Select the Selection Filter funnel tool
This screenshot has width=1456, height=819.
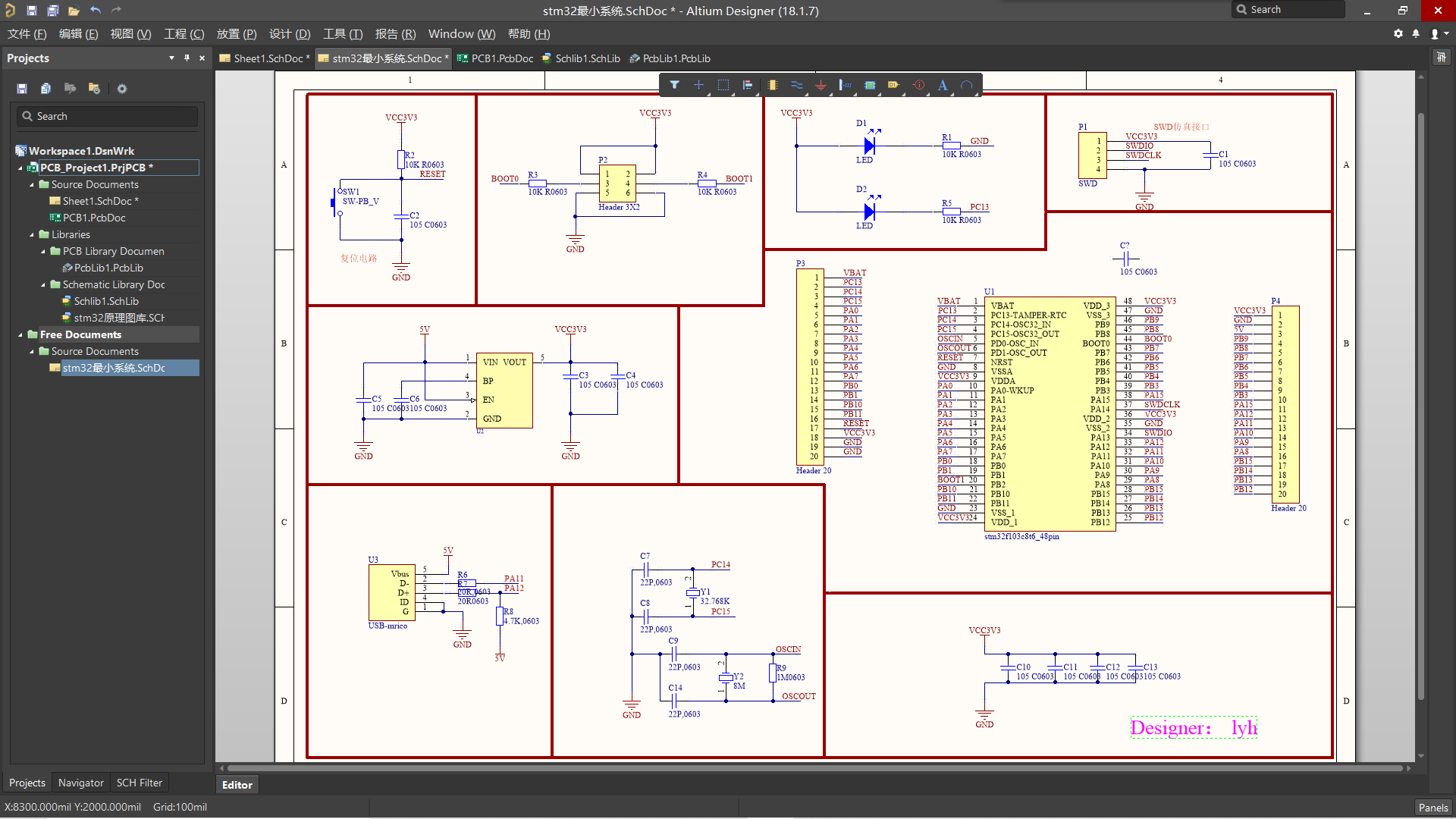674,85
